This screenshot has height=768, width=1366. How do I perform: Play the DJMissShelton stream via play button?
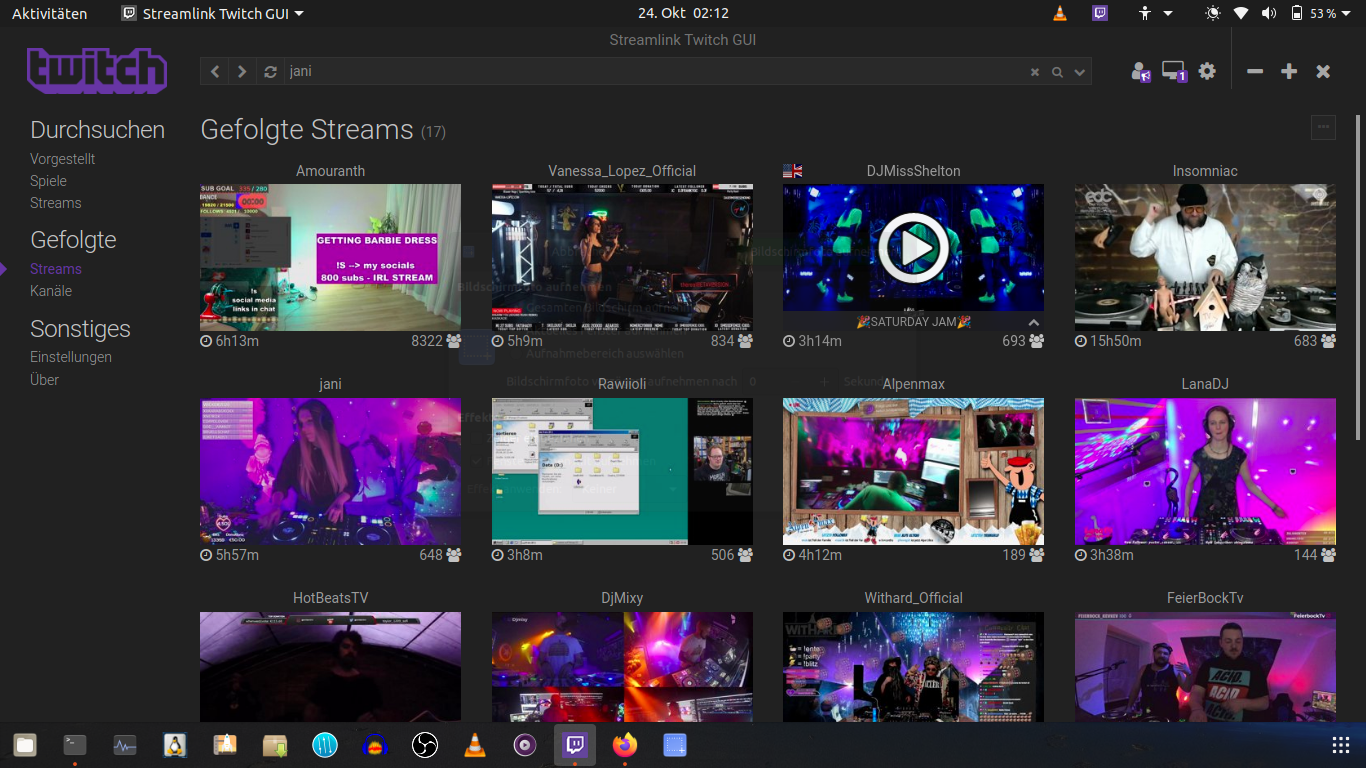pyautogui.click(x=913, y=248)
